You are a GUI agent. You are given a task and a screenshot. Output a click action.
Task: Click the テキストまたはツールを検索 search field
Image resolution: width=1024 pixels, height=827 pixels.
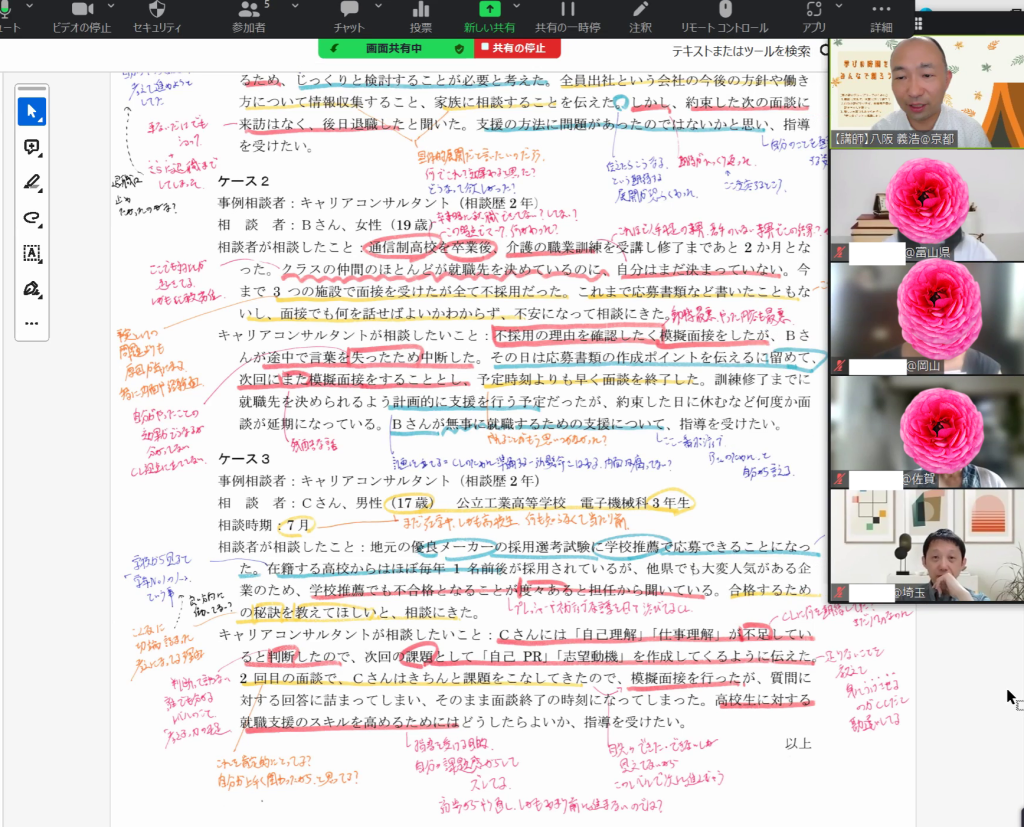pos(740,51)
